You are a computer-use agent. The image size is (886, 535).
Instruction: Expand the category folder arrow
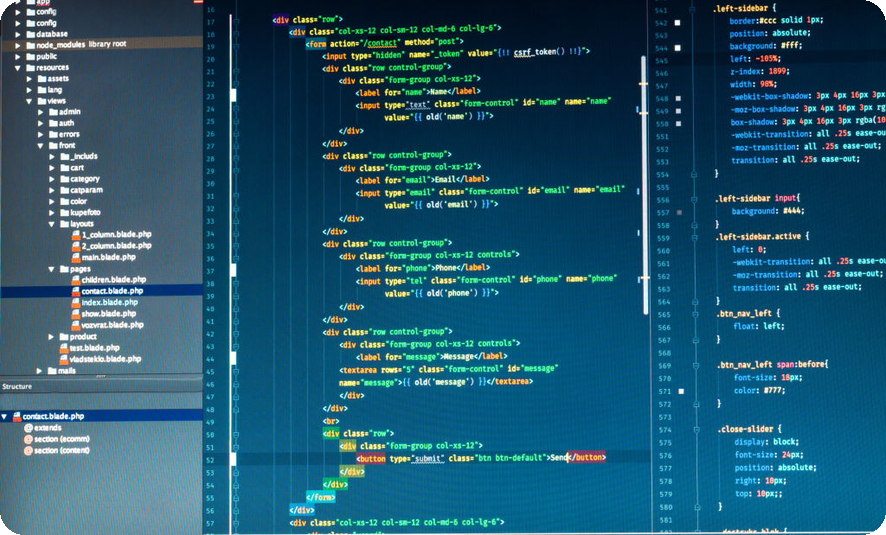[x=51, y=179]
